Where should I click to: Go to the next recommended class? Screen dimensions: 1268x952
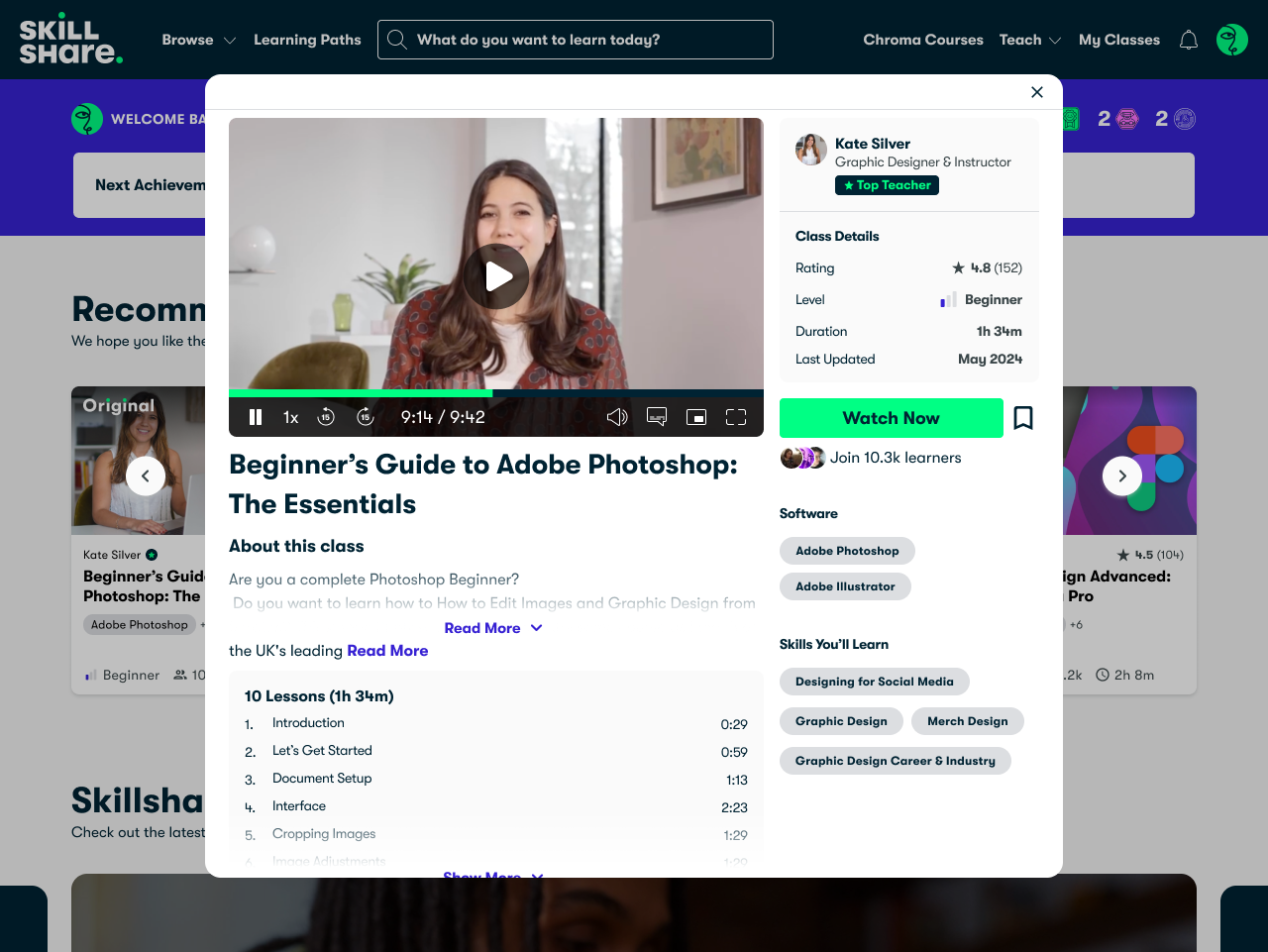tap(1122, 476)
